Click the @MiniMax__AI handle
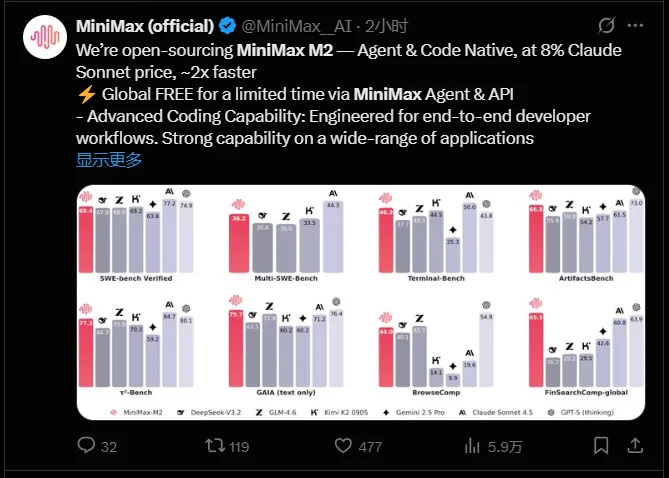This screenshot has width=669, height=478. click(293, 23)
